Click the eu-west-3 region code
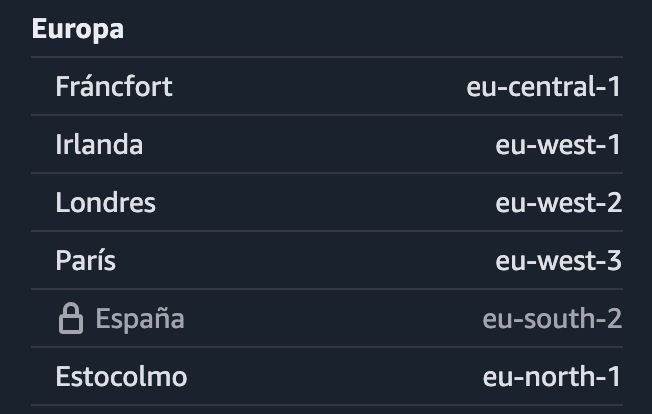This screenshot has height=414, width=652. [x=558, y=261]
